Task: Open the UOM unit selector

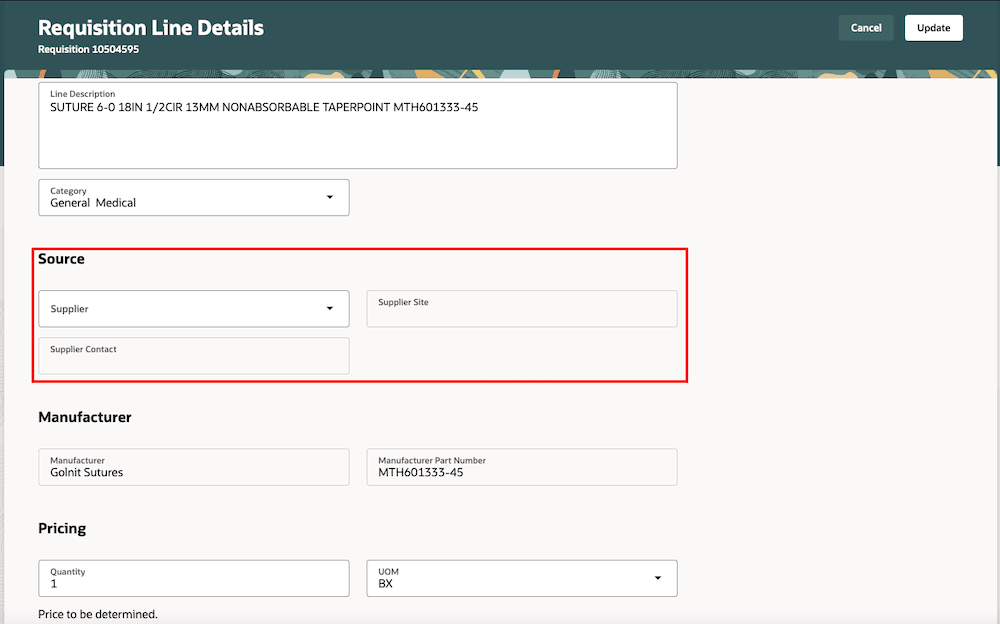Action: click(x=657, y=578)
